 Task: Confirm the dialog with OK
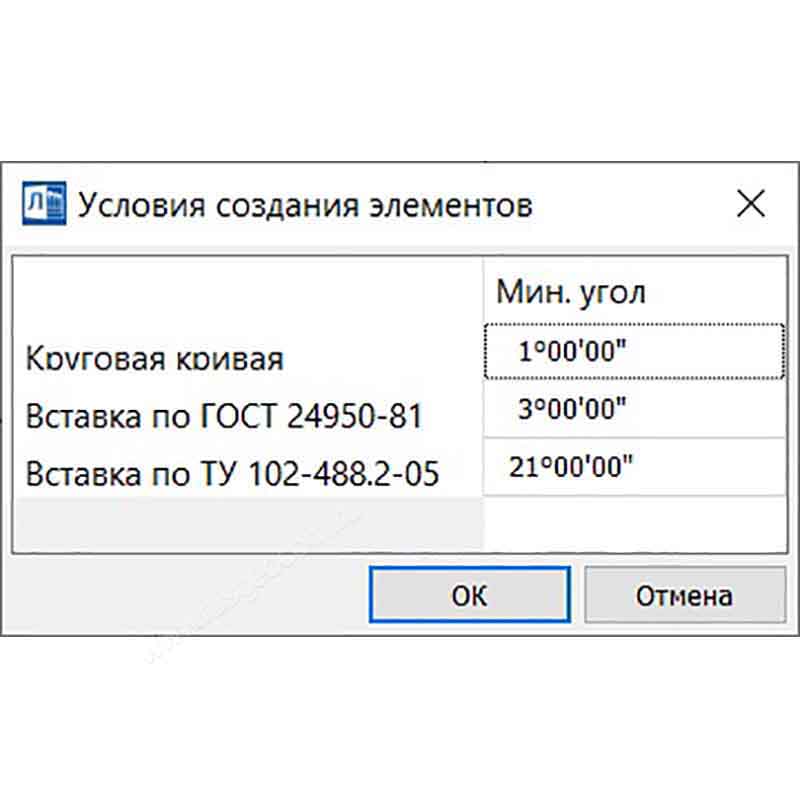tap(469, 594)
